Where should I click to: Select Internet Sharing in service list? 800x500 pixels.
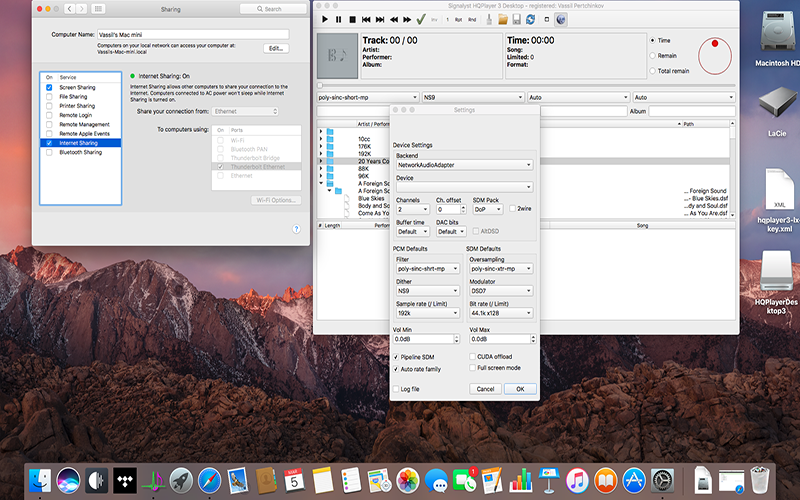[x=81, y=143]
